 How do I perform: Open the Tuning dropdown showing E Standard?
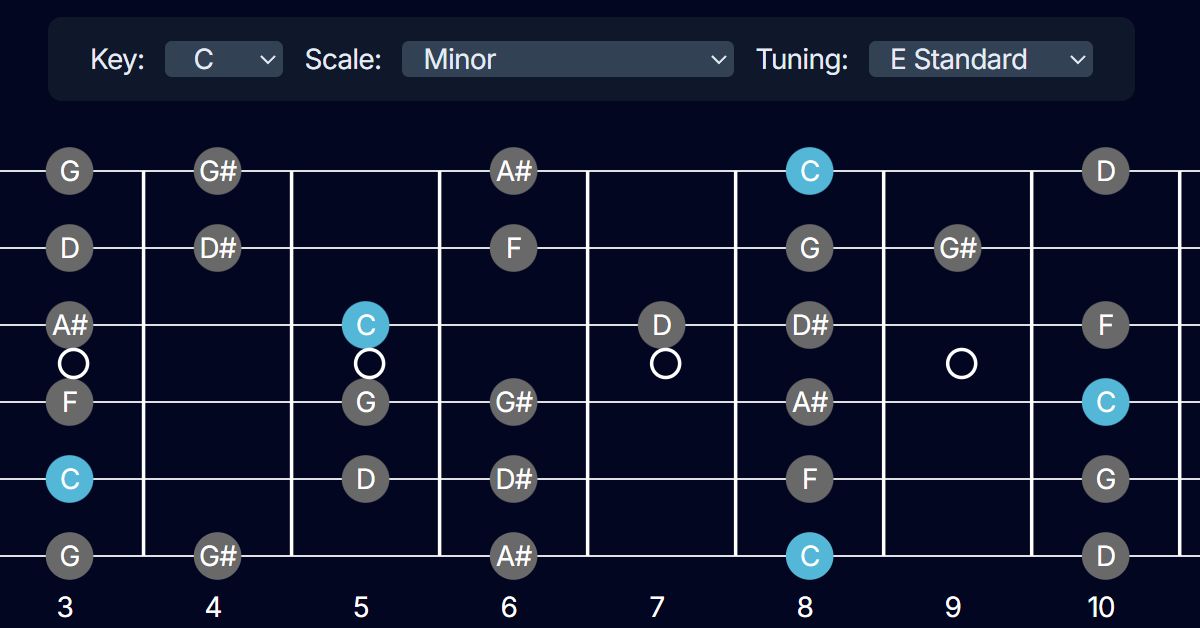pyautogui.click(x=980, y=59)
